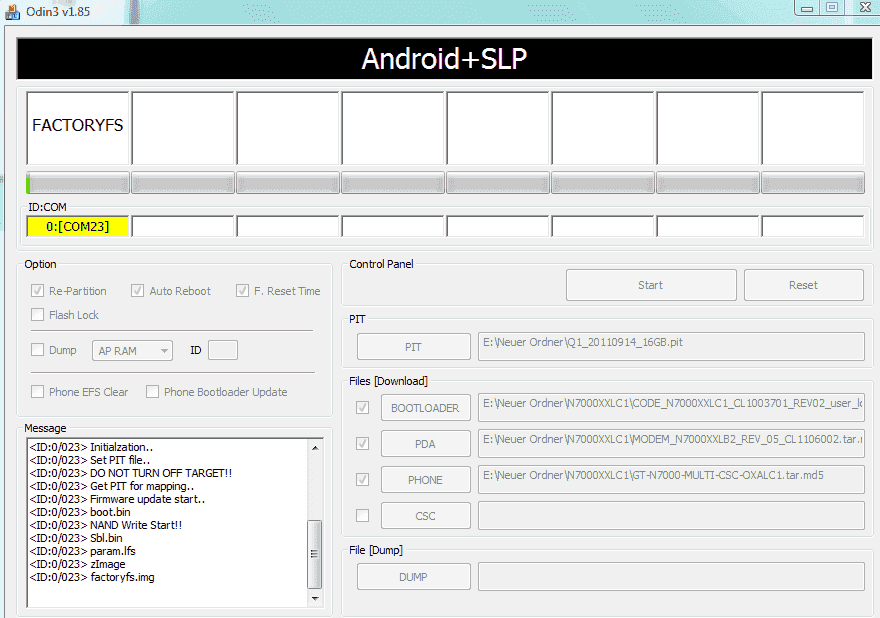880x618 pixels.
Task: Close the Odin3 window
Action: (864, 7)
